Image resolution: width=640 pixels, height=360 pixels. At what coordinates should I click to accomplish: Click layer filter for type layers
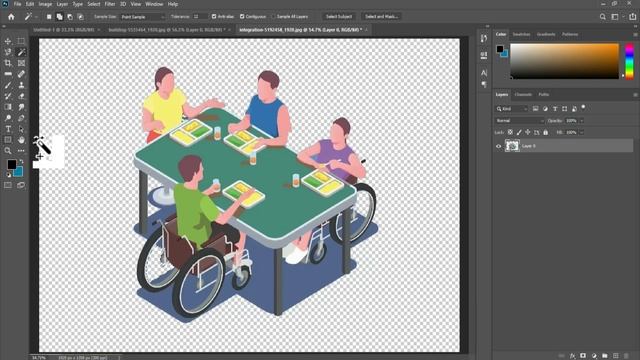555,109
